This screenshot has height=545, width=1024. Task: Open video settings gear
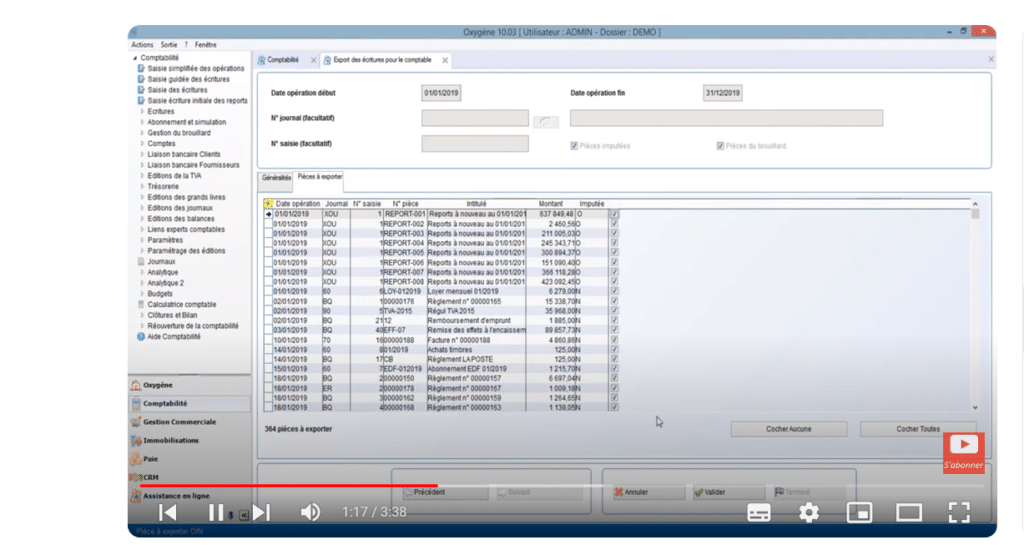808,512
